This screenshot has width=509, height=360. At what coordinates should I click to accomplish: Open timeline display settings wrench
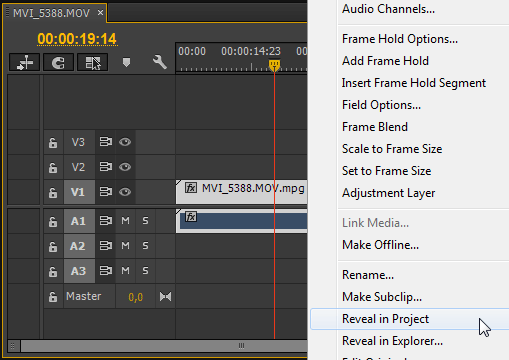pyautogui.click(x=160, y=62)
